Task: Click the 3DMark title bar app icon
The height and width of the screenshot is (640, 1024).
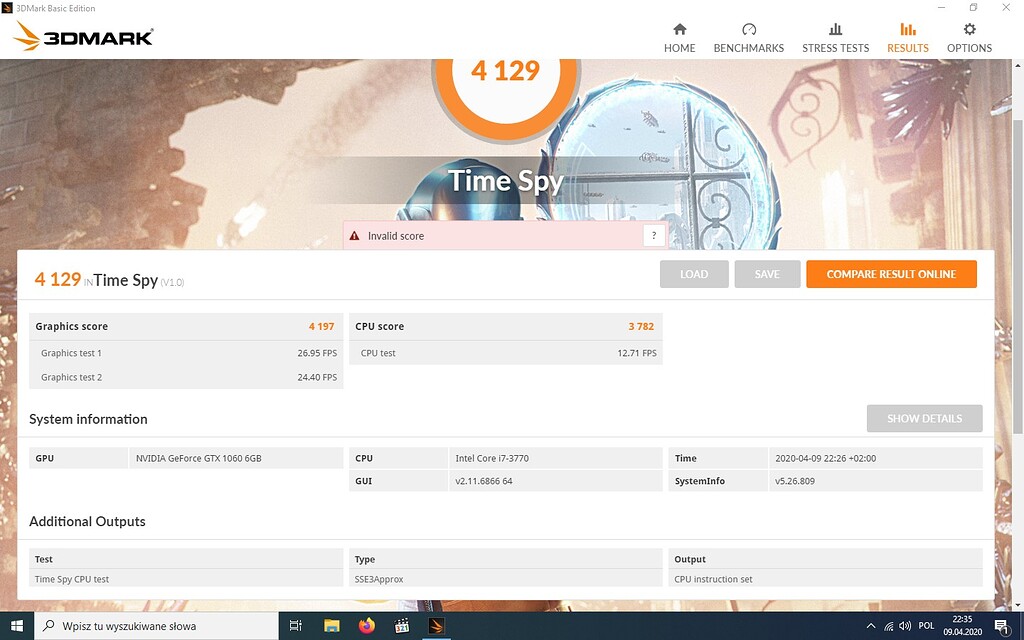Action: click(7, 8)
